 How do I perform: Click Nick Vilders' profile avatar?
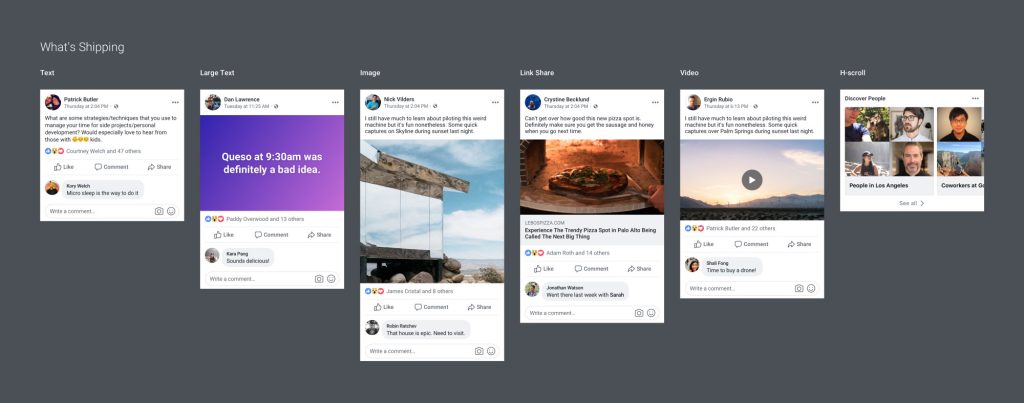point(373,102)
